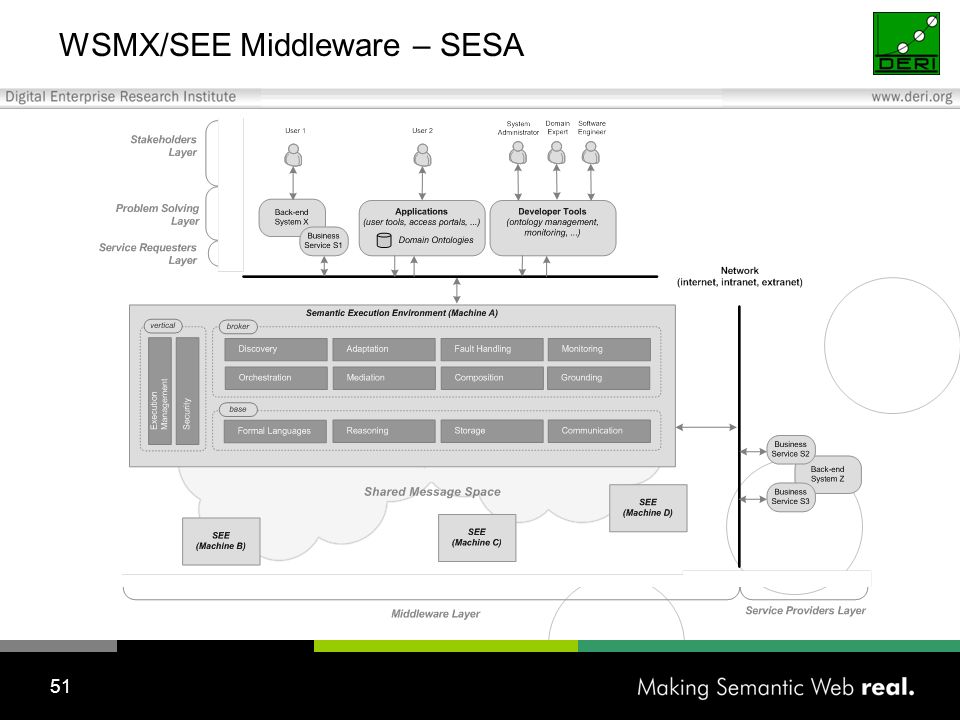Click the 'Making Semantic Web real.' tagline
Image resolution: width=960 pixels, height=720 pixels.
[776, 688]
